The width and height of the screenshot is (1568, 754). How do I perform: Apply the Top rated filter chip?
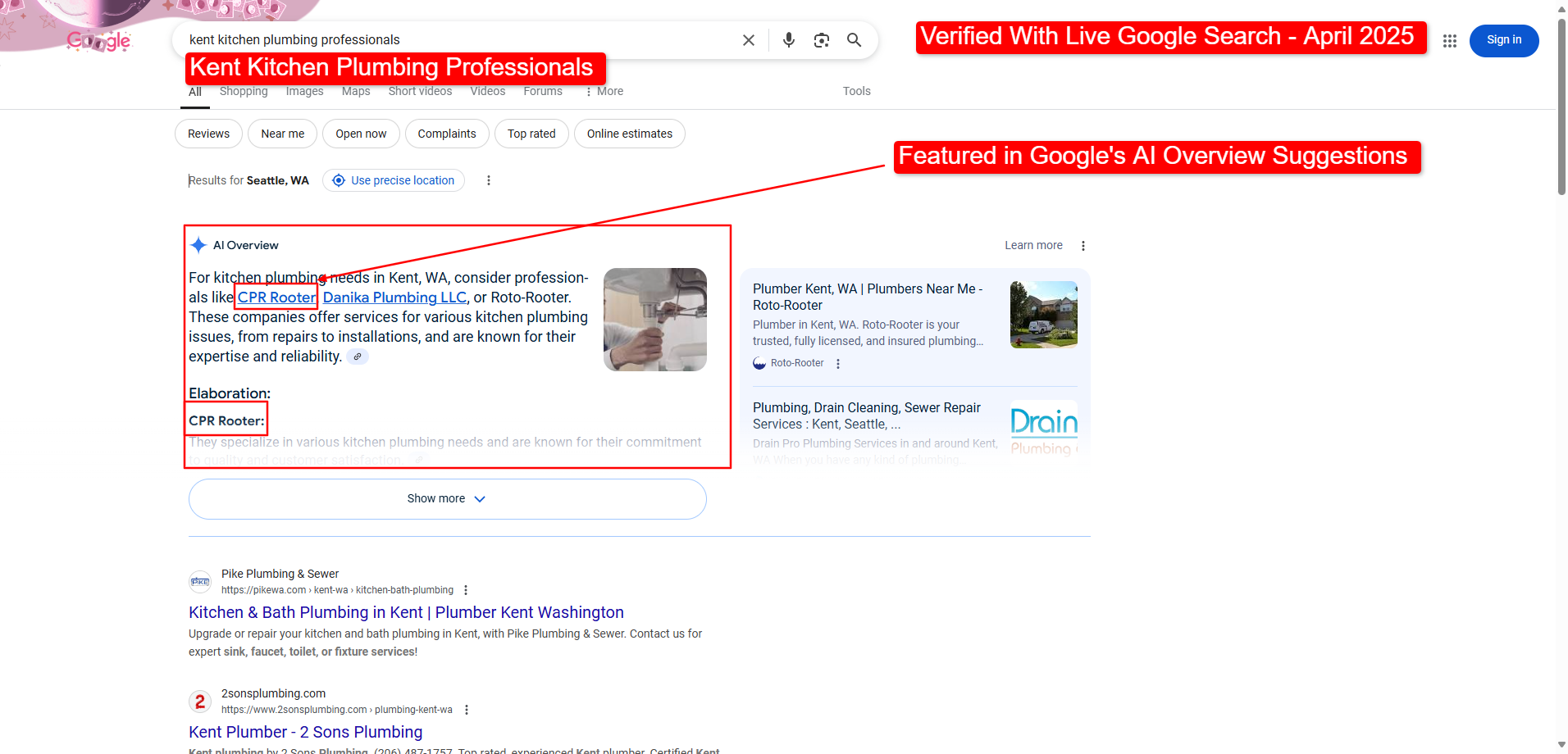click(531, 134)
